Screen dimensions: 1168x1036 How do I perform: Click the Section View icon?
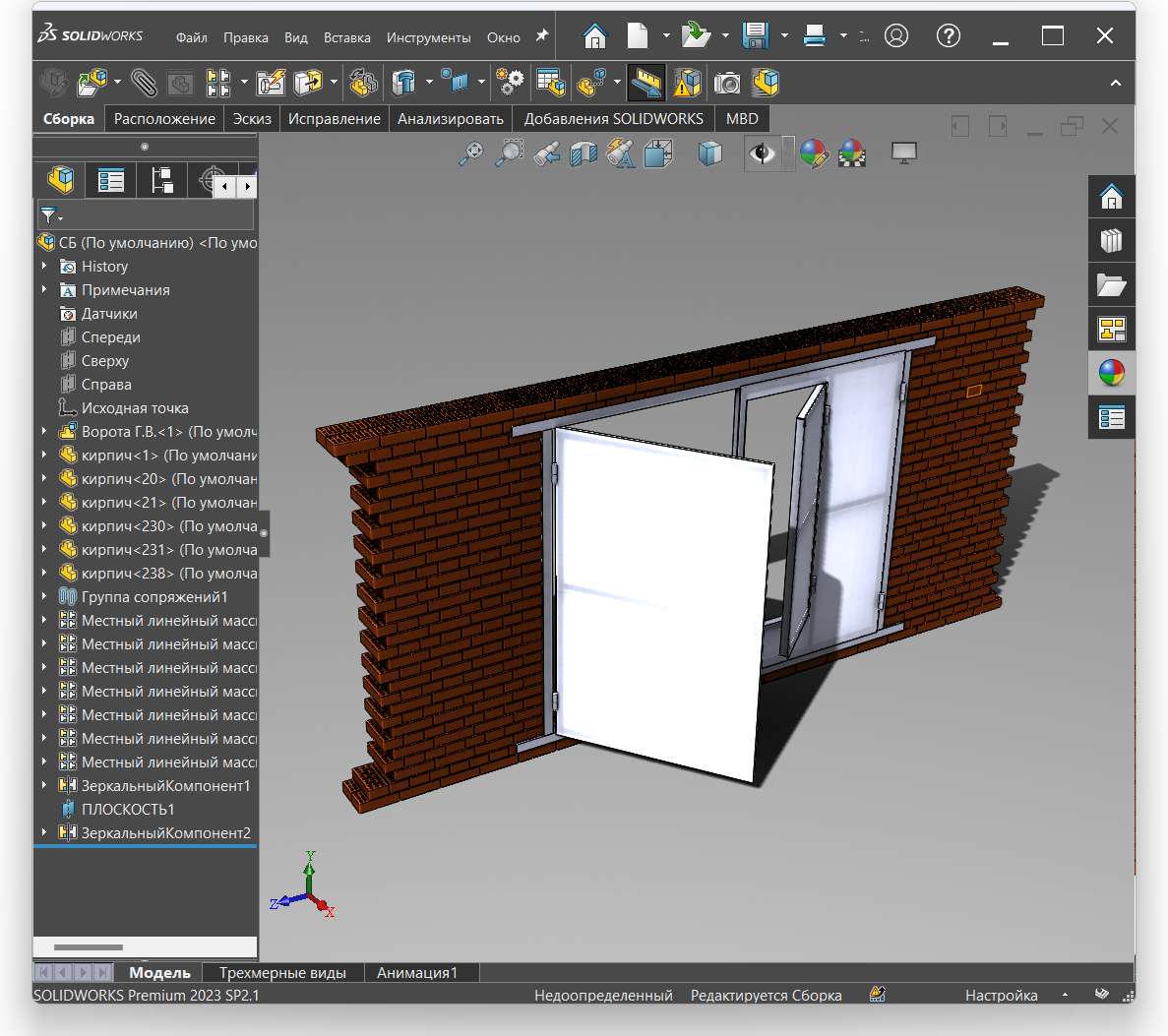pos(584,153)
